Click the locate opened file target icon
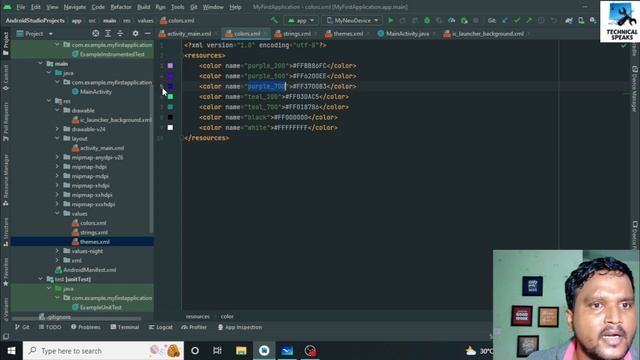Viewport: 640px width, 360px height. click(x=96, y=33)
